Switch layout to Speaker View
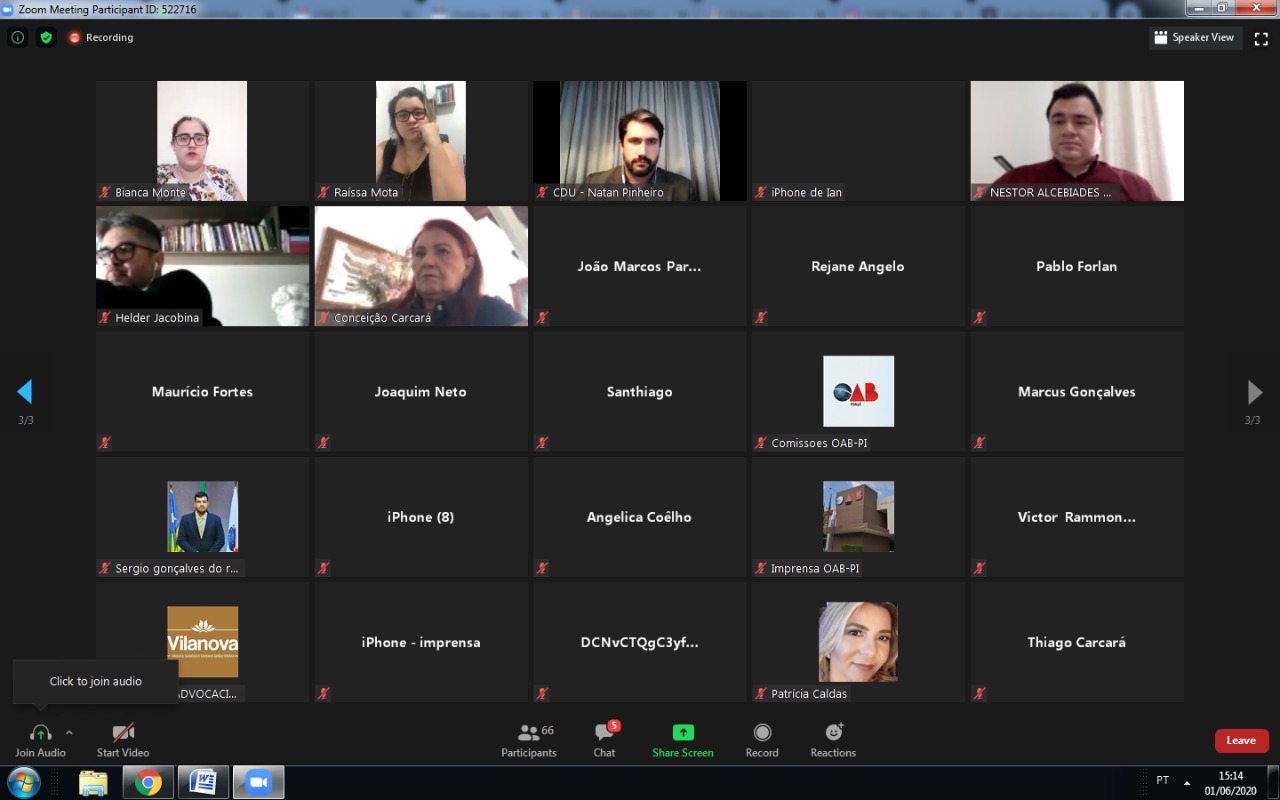The height and width of the screenshot is (800, 1280). pyautogui.click(x=1193, y=37)
